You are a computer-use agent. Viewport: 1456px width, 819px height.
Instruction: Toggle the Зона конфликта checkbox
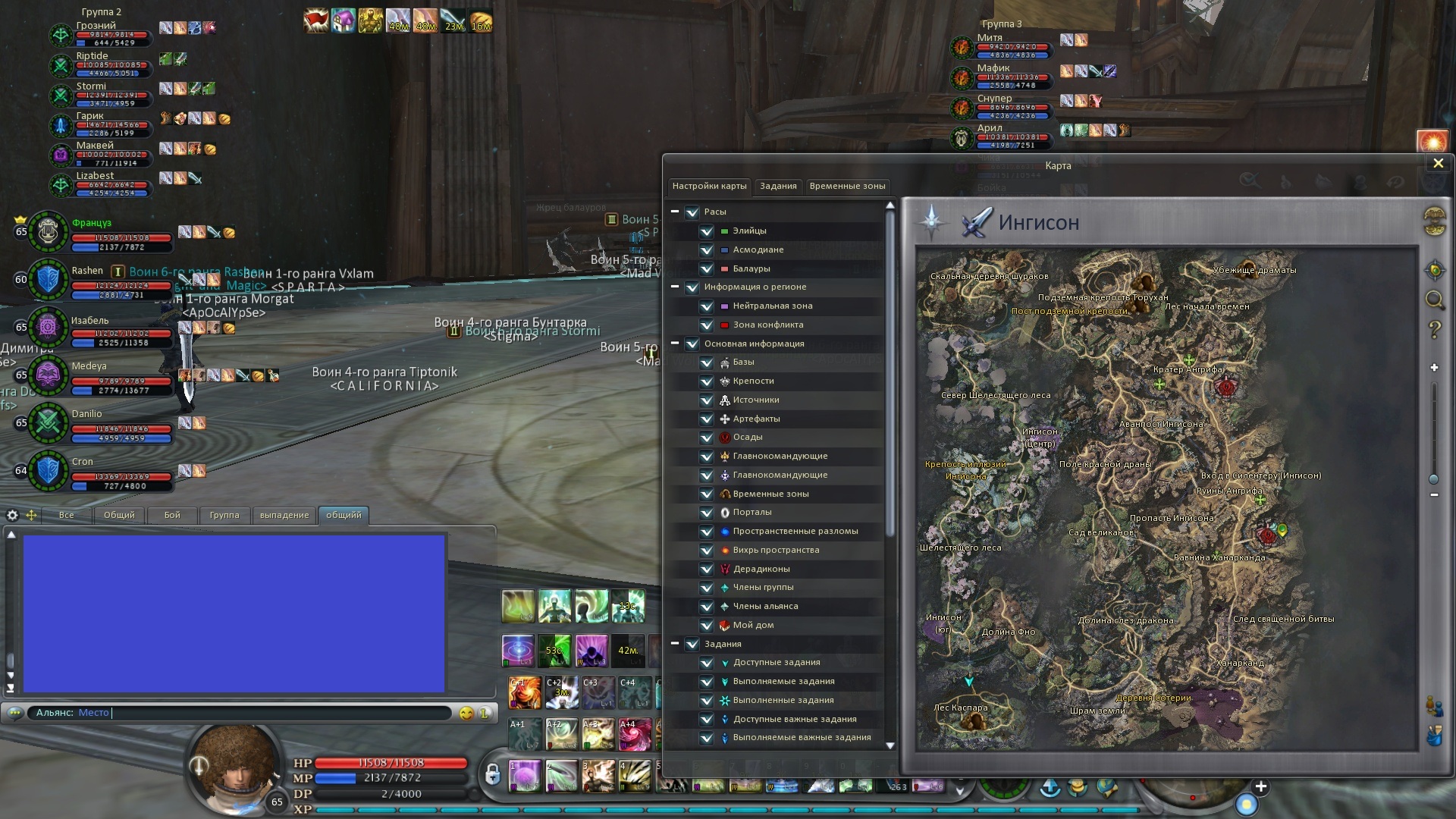[706, 325]
